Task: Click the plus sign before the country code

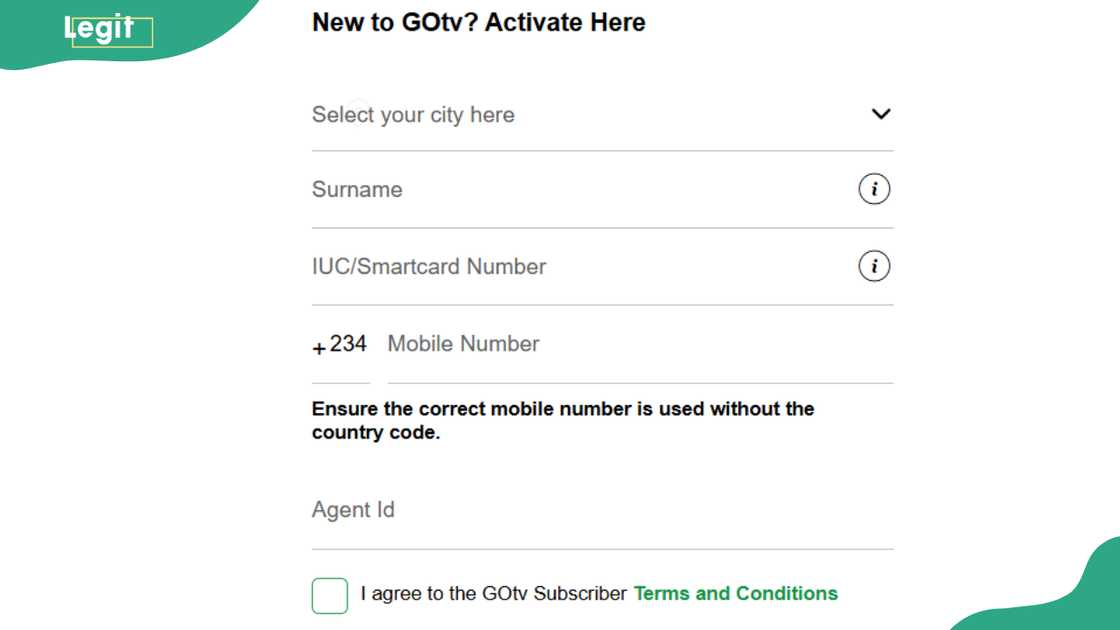Action: (x=319, y=348)
